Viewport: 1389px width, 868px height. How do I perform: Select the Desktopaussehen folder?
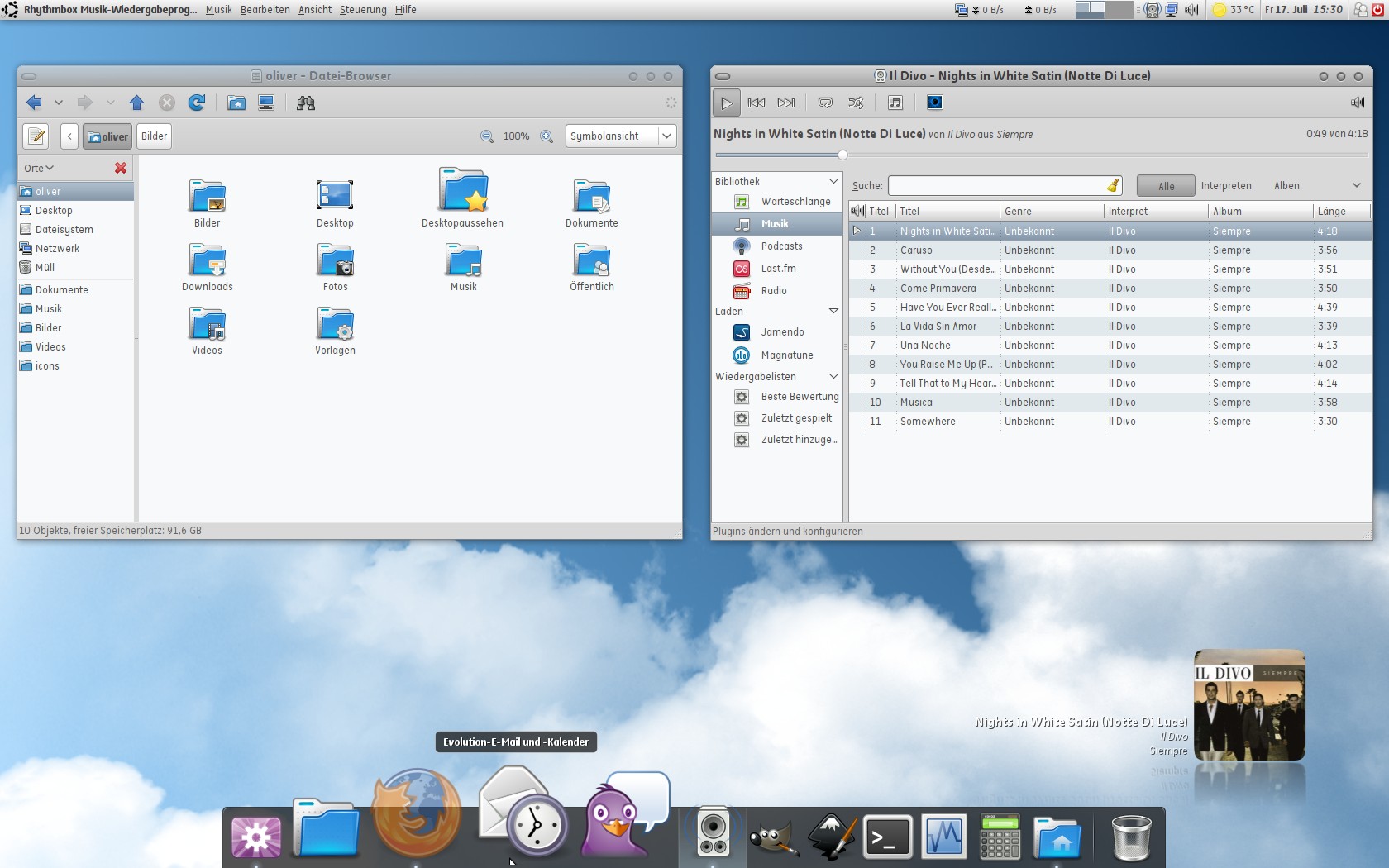(x=463, y=198)
